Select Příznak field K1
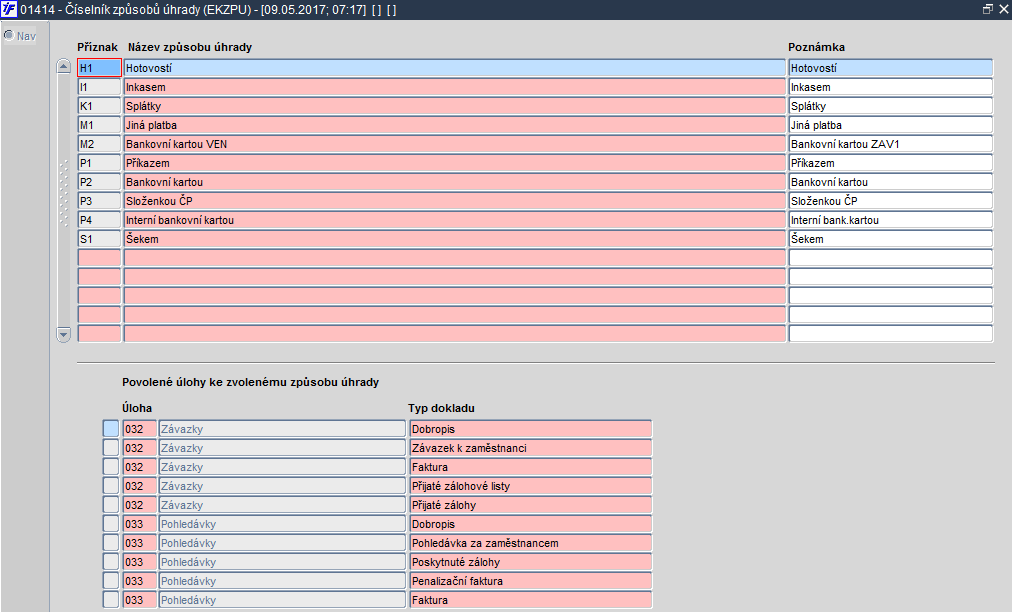1012x612 pixels. click(99, 106)
